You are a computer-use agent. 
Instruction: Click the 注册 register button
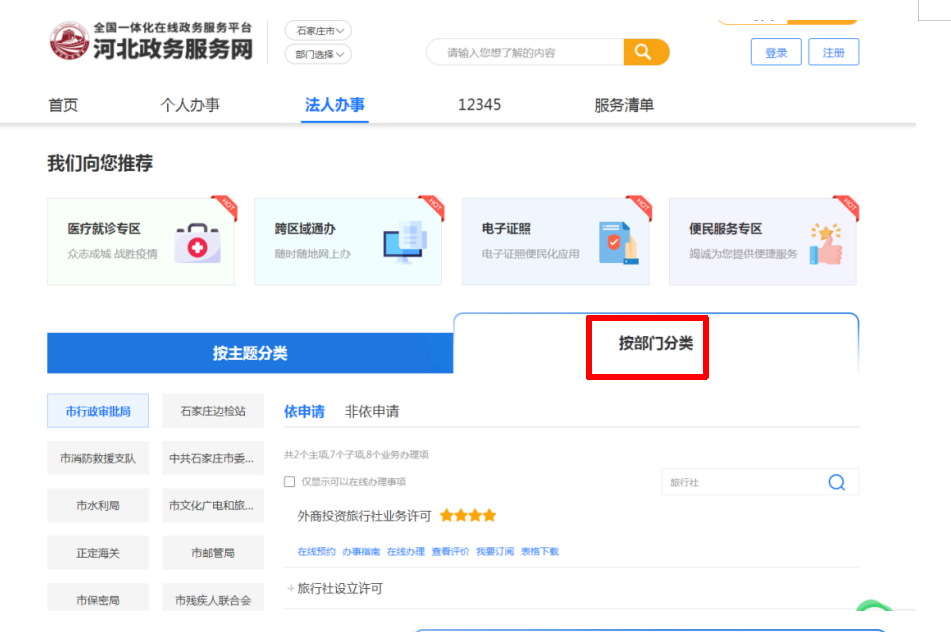point(833,53)
